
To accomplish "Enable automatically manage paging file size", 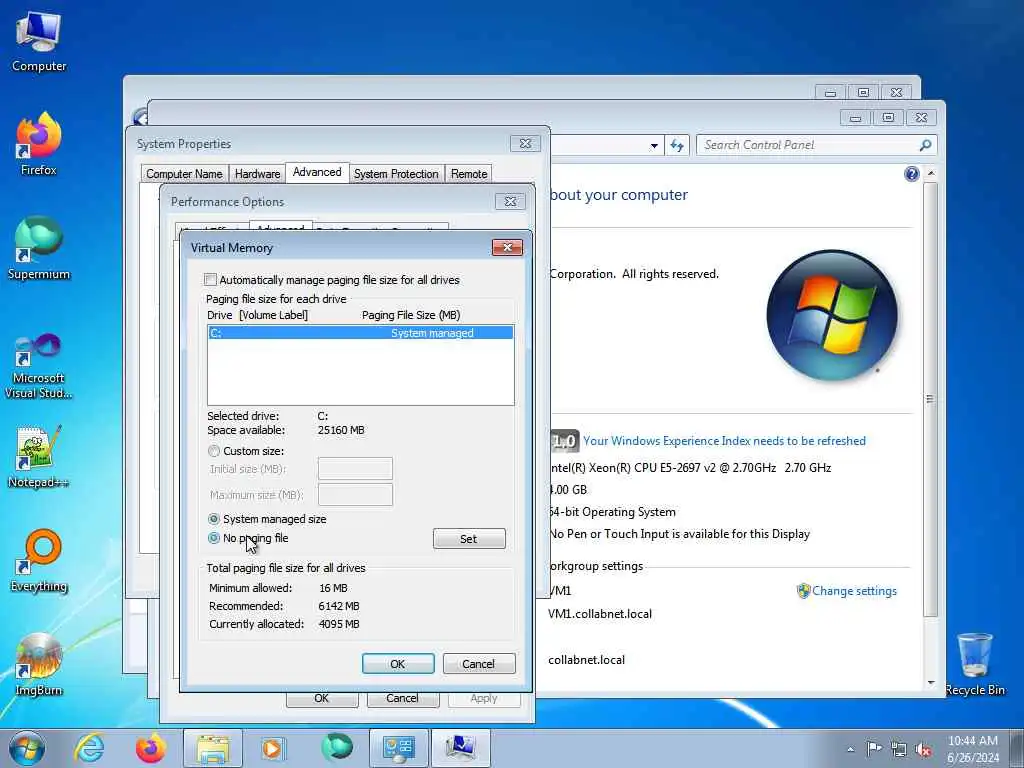I will click(x=210, y=280).
